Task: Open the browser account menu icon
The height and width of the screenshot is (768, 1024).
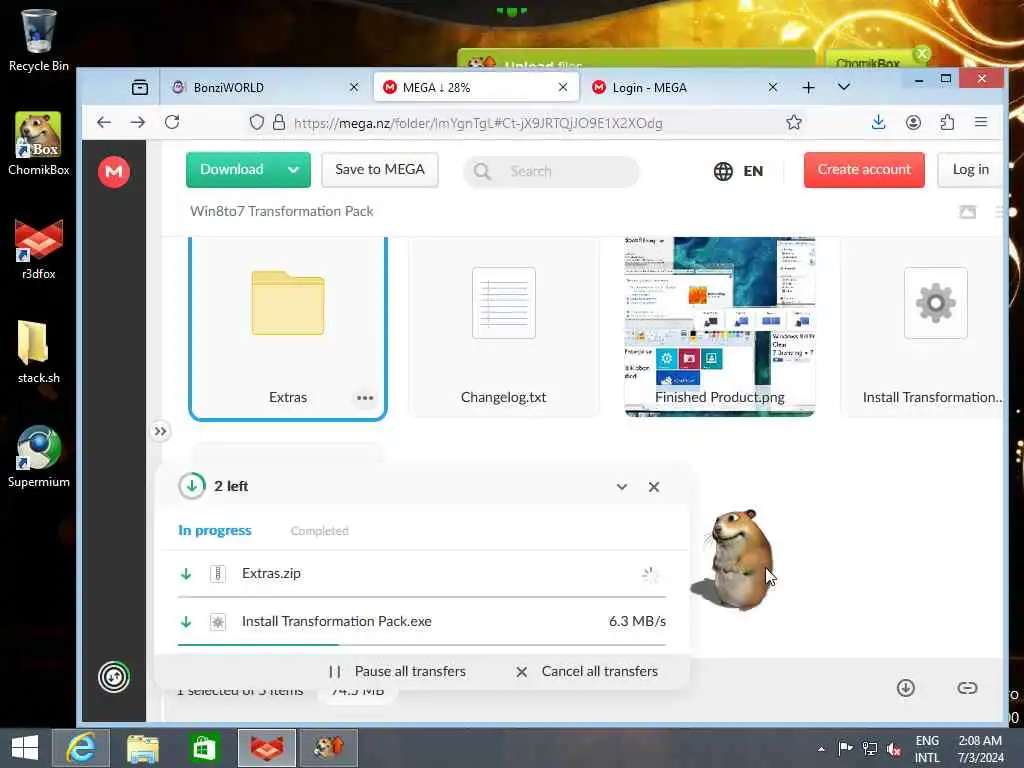Action: (913, 122)
